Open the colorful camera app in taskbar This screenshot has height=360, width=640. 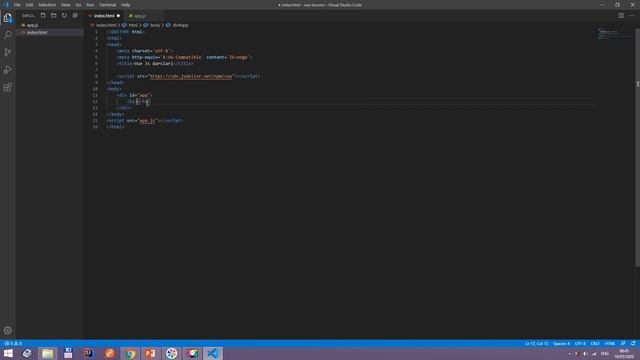click(x=192, y=353)
